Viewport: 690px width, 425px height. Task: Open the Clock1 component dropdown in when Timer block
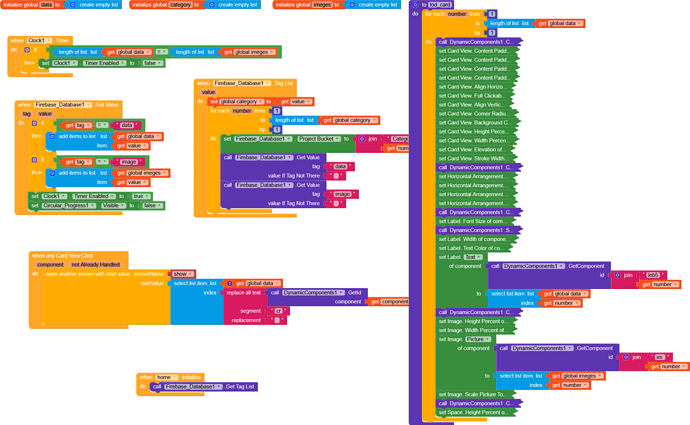39,40
